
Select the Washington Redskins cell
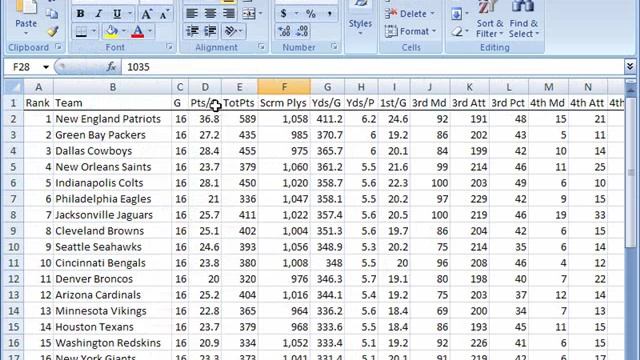pyautogui.click(x=113, y=343)
